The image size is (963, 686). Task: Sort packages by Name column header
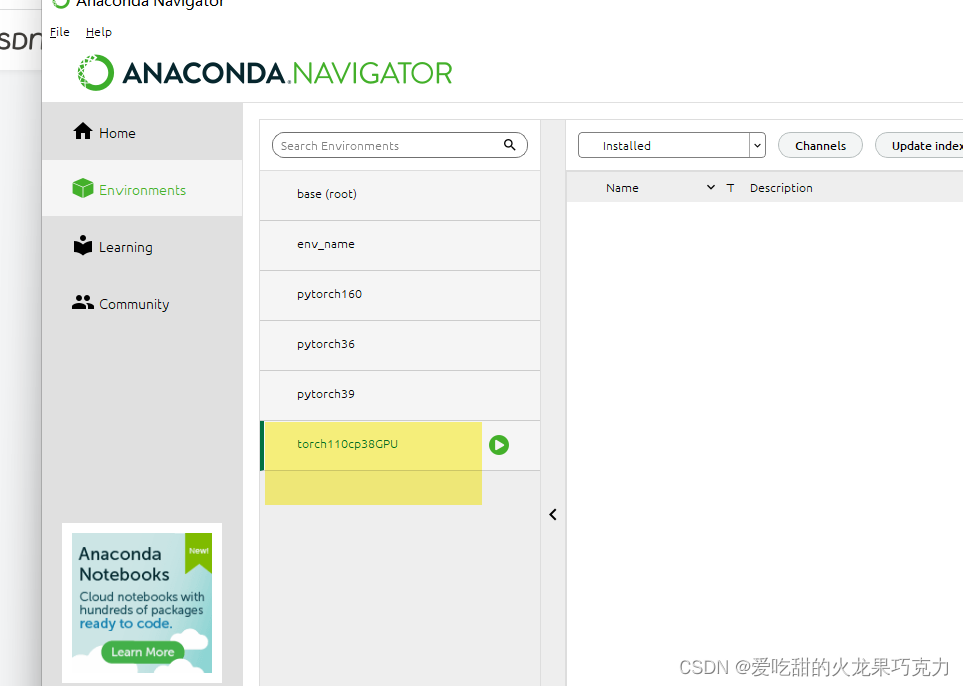(622, 188)
